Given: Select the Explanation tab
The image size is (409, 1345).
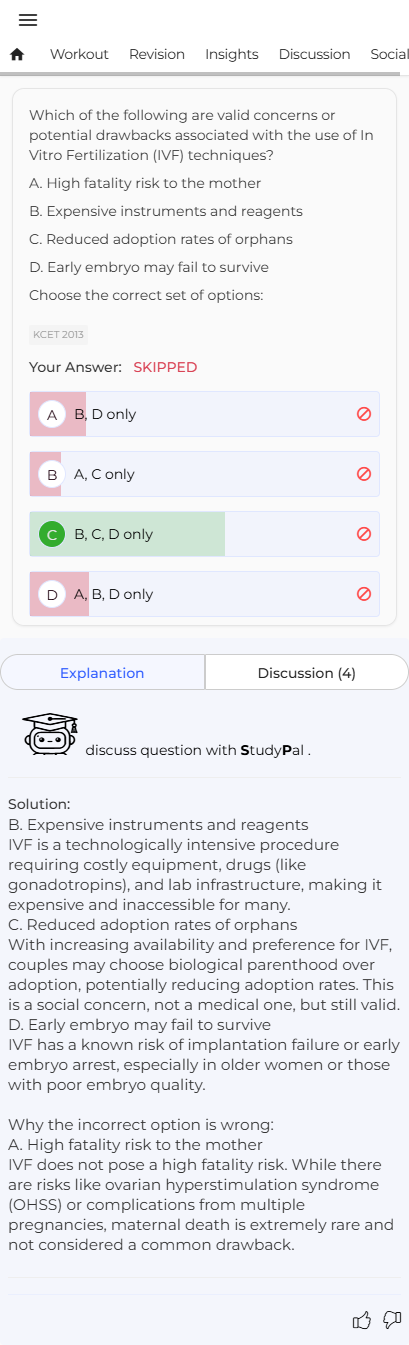Looking at the screenshot, I should click(102, 673).
